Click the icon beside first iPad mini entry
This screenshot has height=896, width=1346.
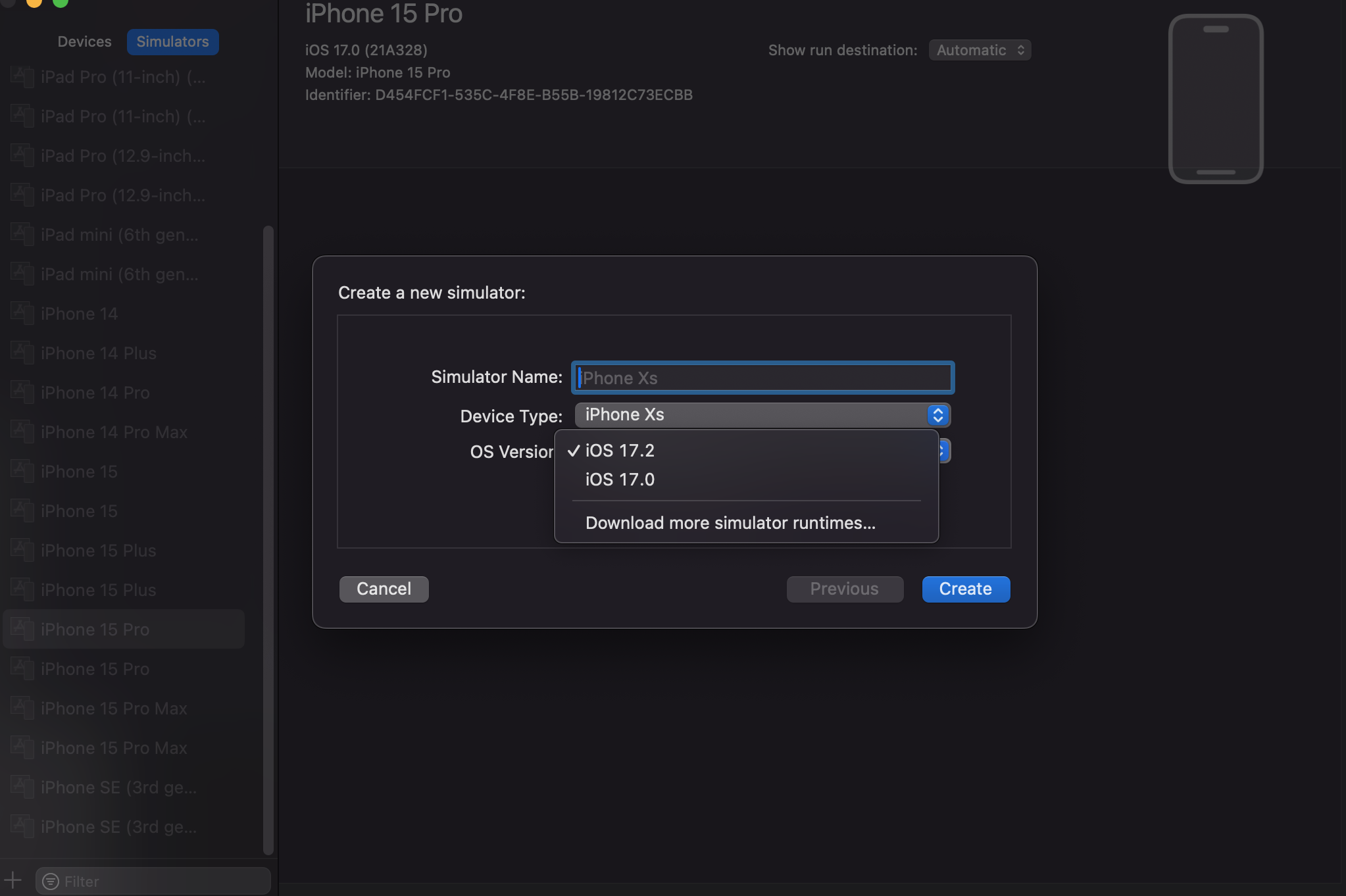22,235
